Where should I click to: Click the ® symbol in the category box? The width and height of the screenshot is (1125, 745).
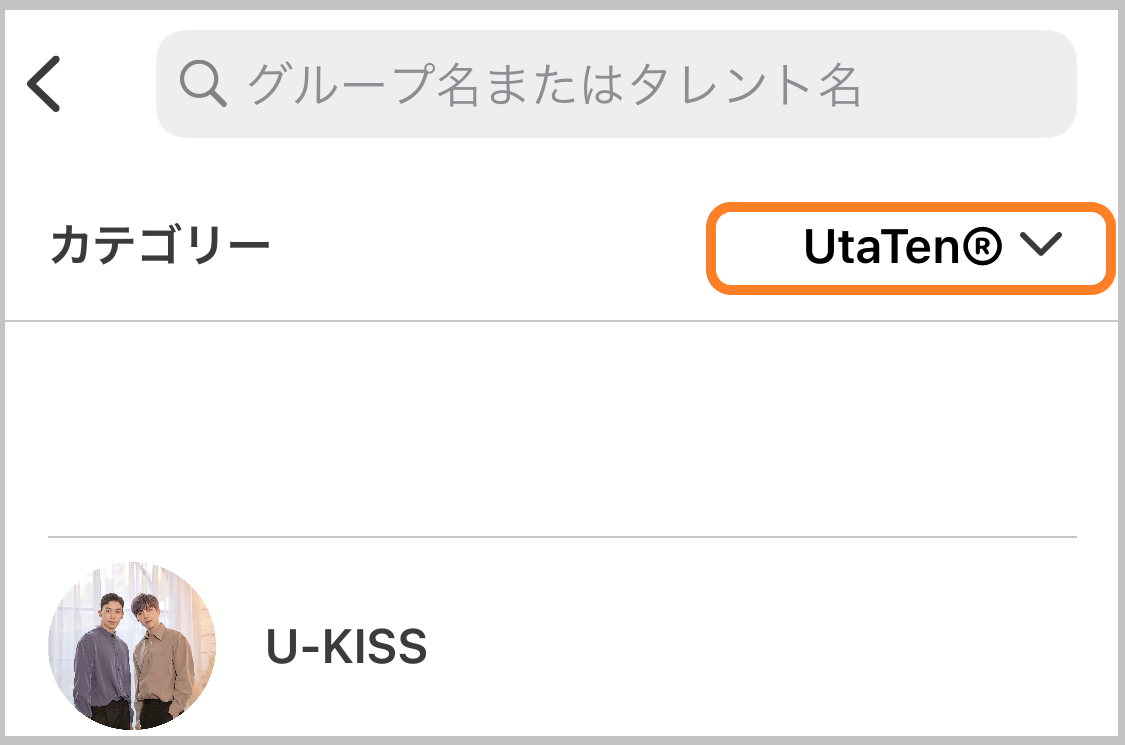[982, 246]
